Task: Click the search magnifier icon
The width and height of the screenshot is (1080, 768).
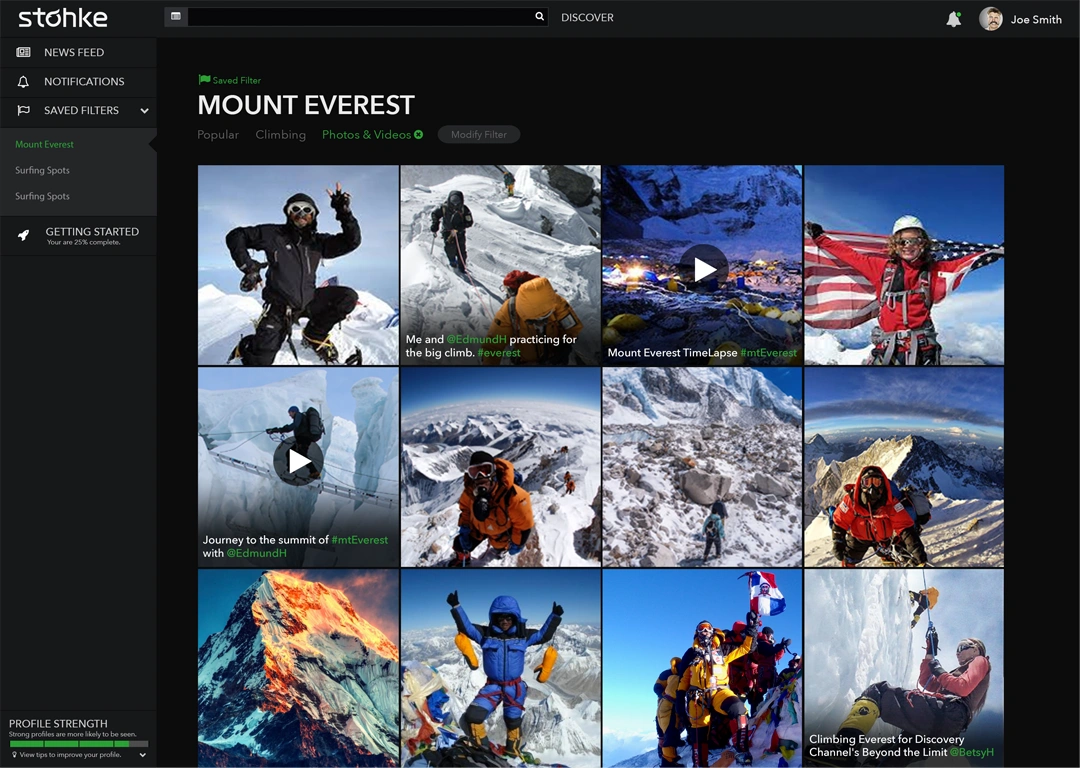Action: 539,17
